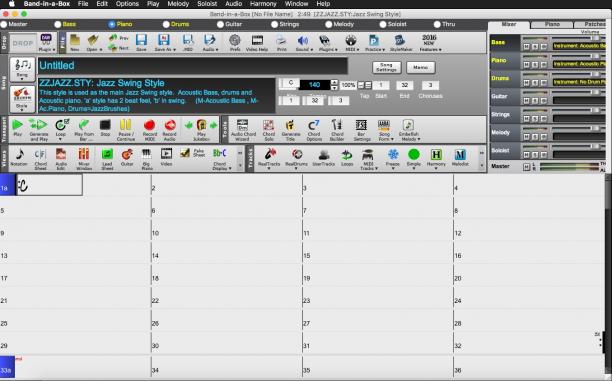Screen dimensions: 612x381
Task: Select the Strings track radio button
Action: [x=275, y=24]
